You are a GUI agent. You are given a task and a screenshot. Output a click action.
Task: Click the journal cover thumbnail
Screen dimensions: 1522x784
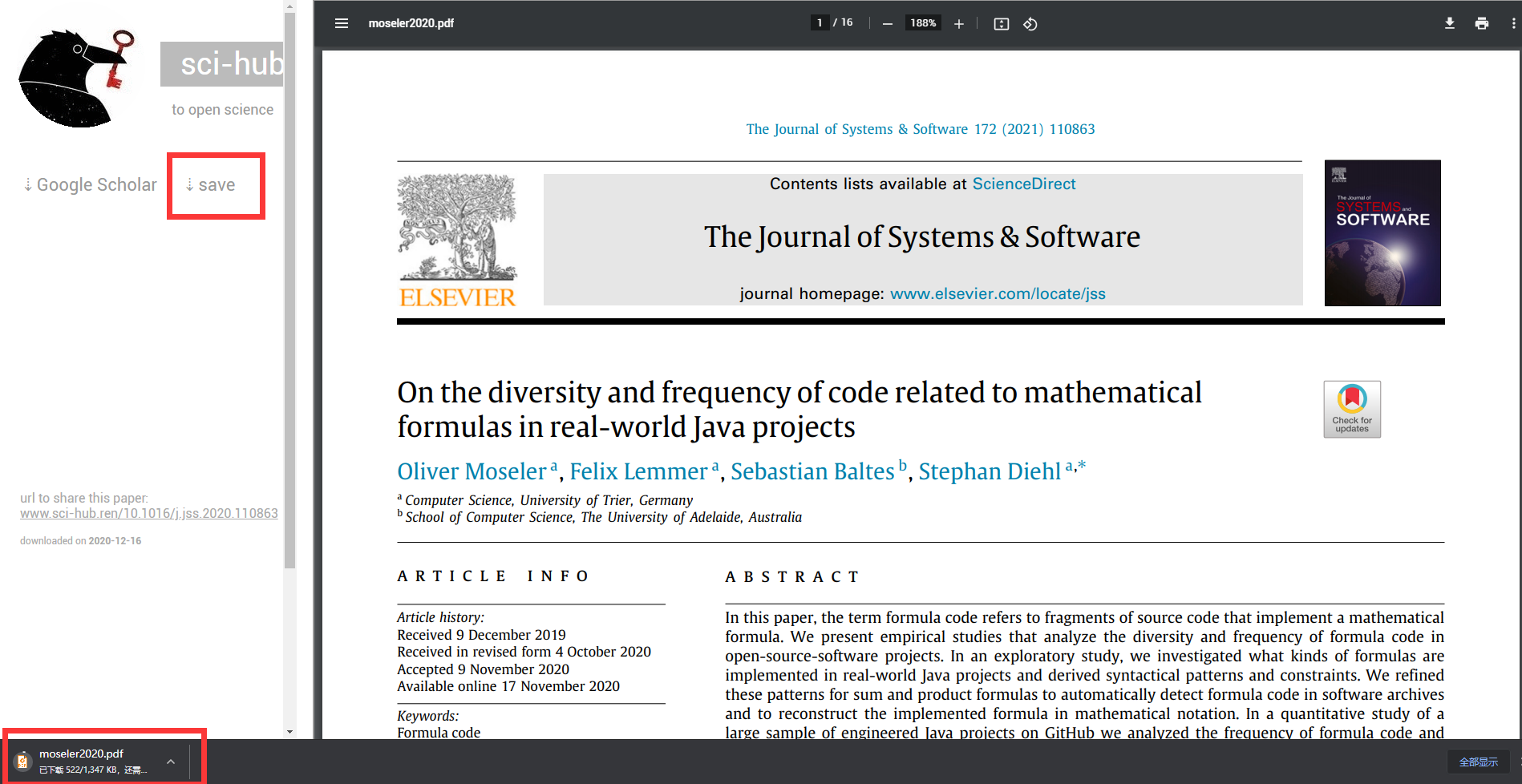(1382, 232)
